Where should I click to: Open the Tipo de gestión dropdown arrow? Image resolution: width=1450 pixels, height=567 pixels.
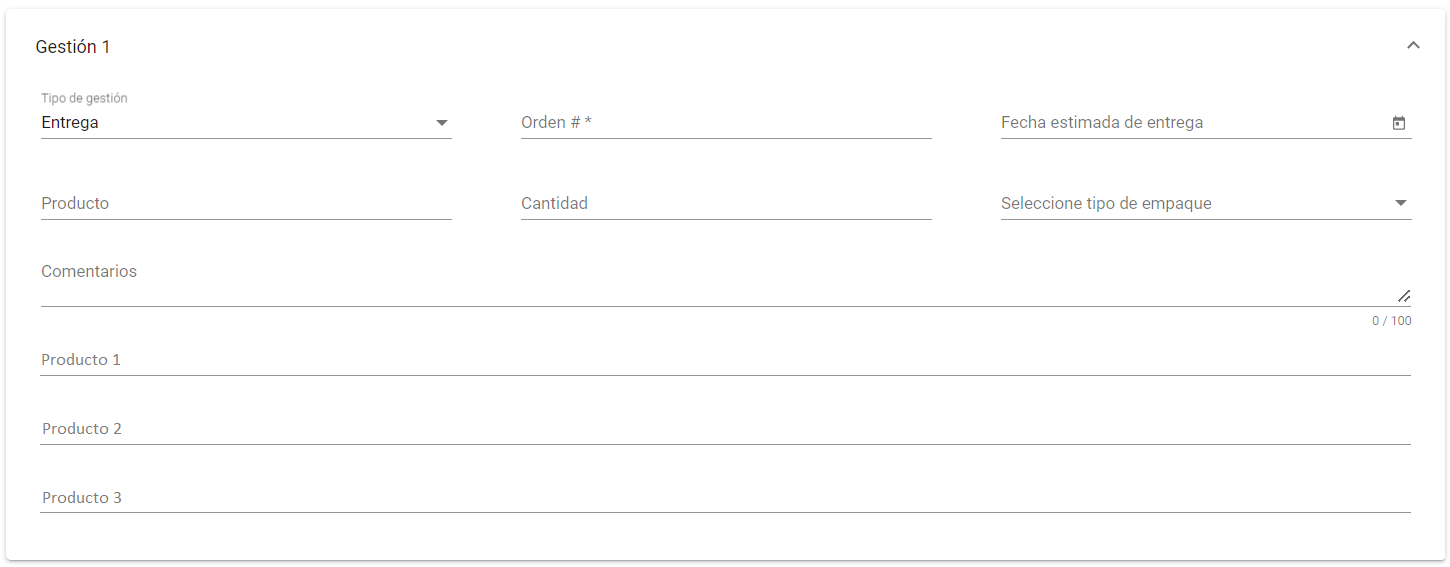coord(441,123)
